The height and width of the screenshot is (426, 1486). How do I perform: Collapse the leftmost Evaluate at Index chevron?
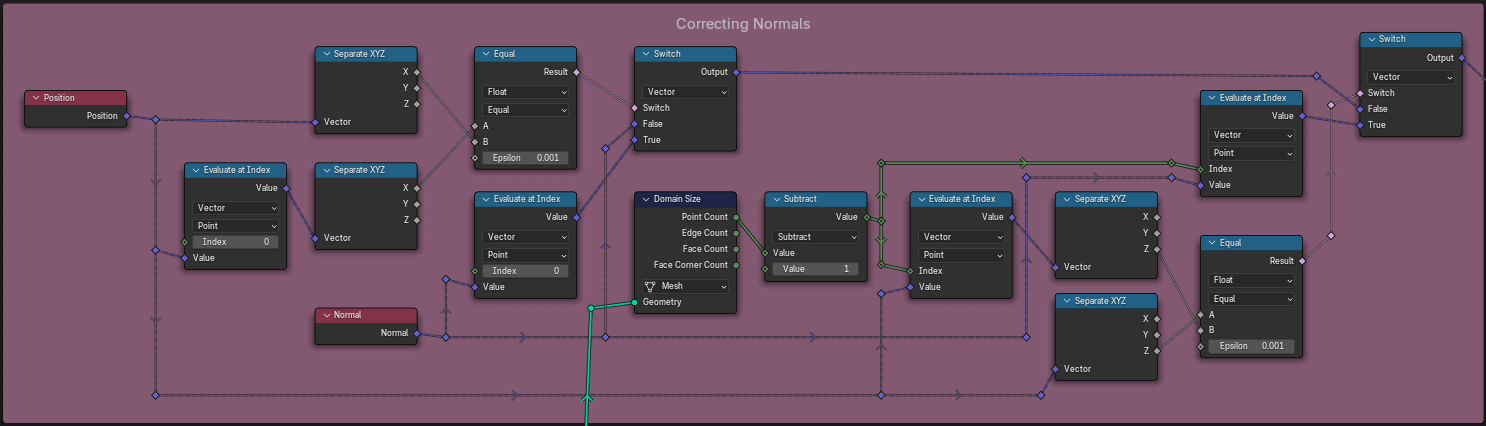coord(196,170)
